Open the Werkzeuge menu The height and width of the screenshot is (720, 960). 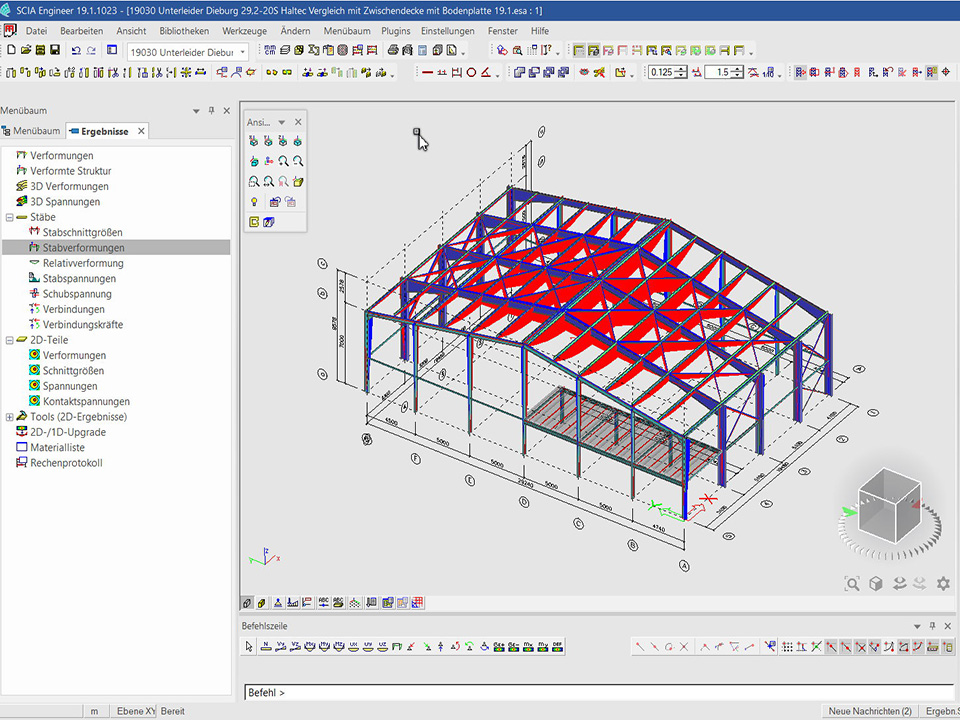(245, 31)
